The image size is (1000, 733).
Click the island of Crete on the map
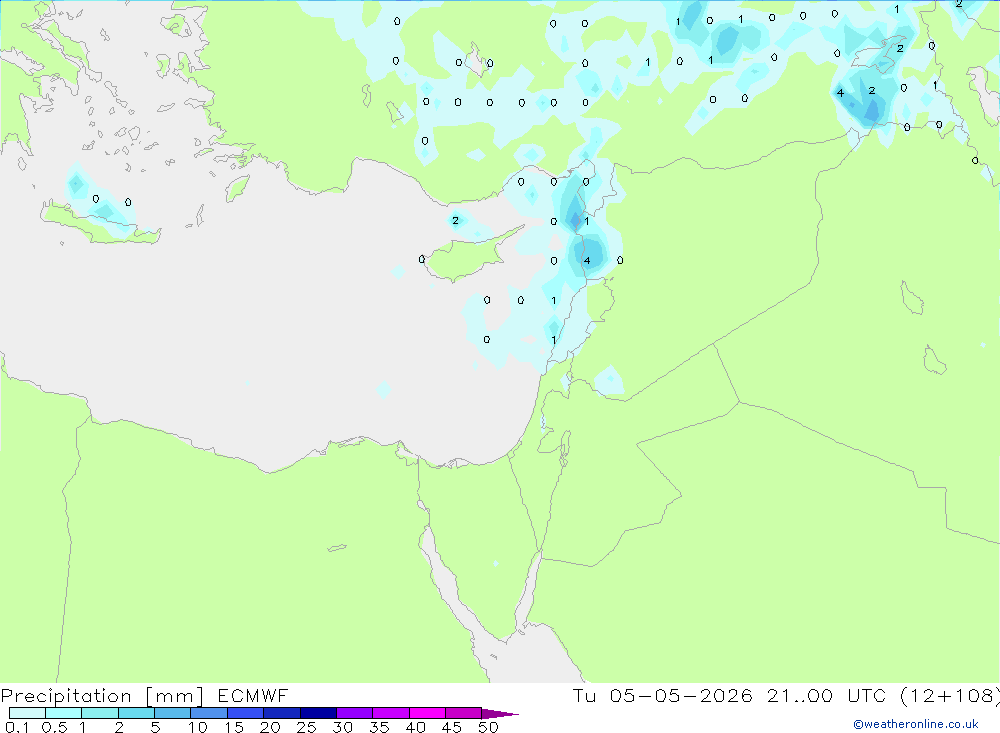pyautogui.click(x=99, y=223)
